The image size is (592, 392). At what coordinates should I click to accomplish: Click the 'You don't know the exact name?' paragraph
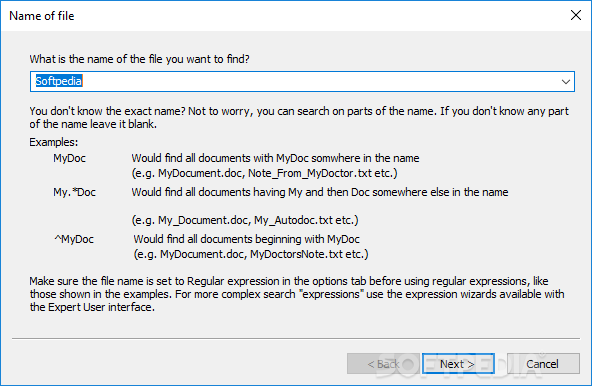299,117
